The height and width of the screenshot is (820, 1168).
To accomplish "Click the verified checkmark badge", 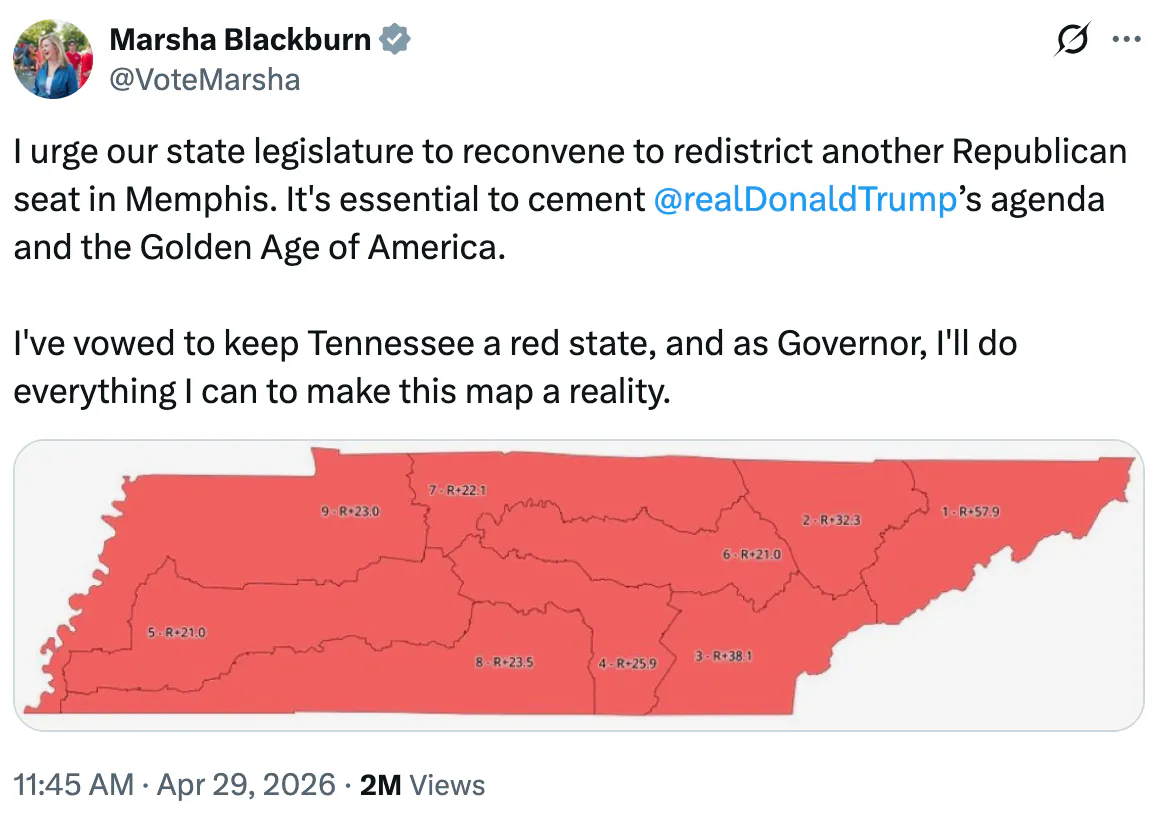I will (x=396, y=38).
